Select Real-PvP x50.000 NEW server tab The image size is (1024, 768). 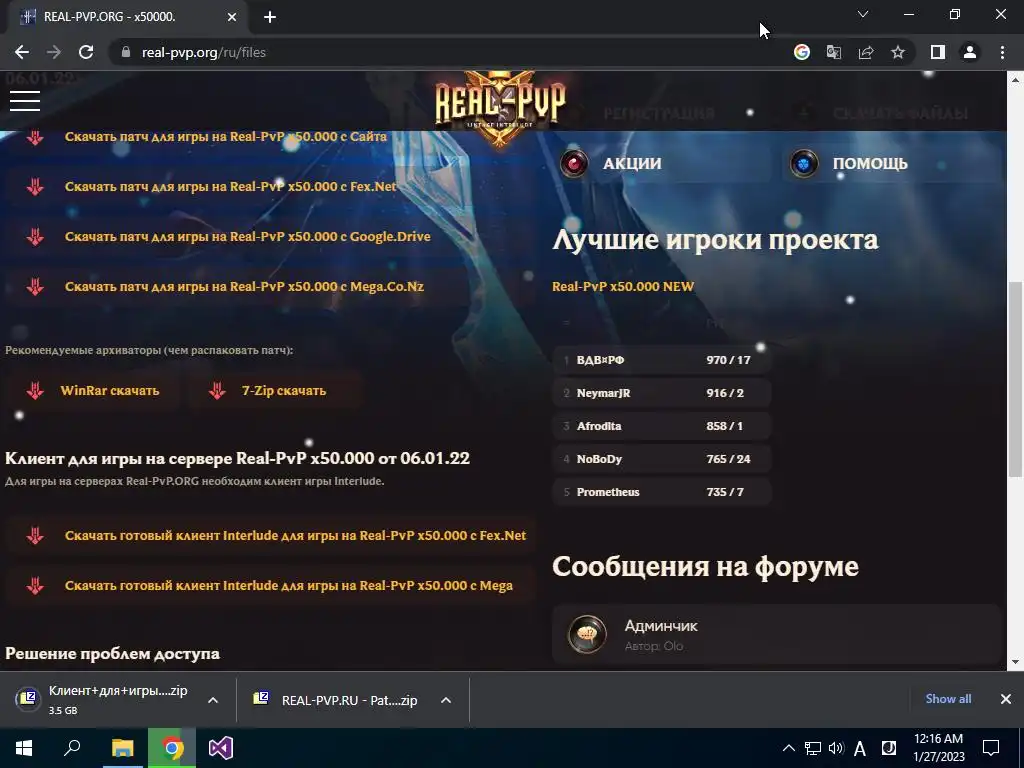[x=623, y=286]
